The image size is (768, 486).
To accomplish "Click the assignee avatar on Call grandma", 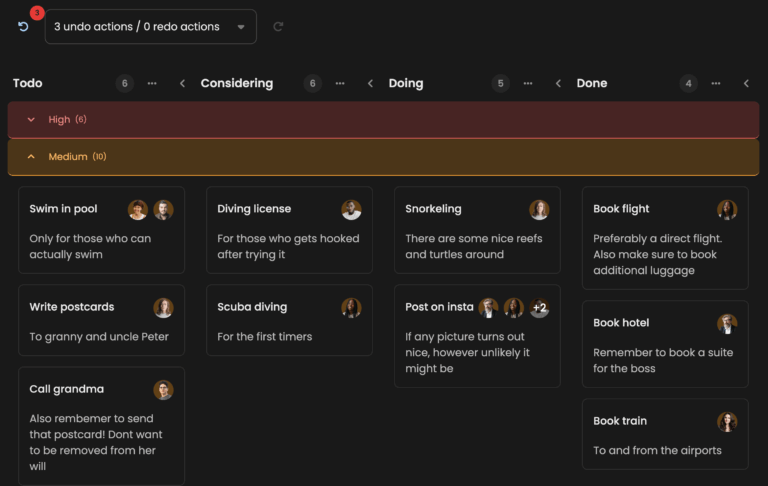I will (x=164, y=390).
